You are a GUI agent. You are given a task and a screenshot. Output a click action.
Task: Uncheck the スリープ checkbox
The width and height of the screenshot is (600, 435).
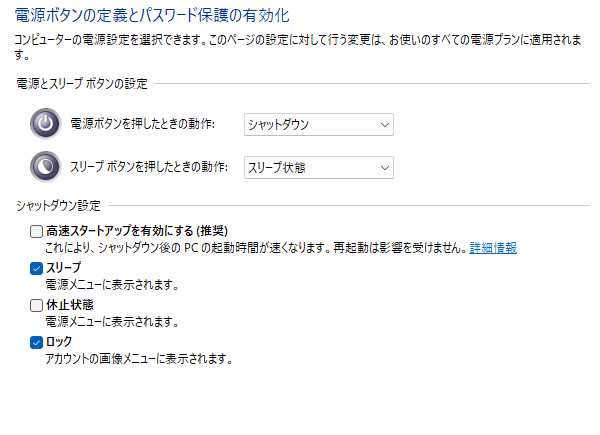(37, 268)
